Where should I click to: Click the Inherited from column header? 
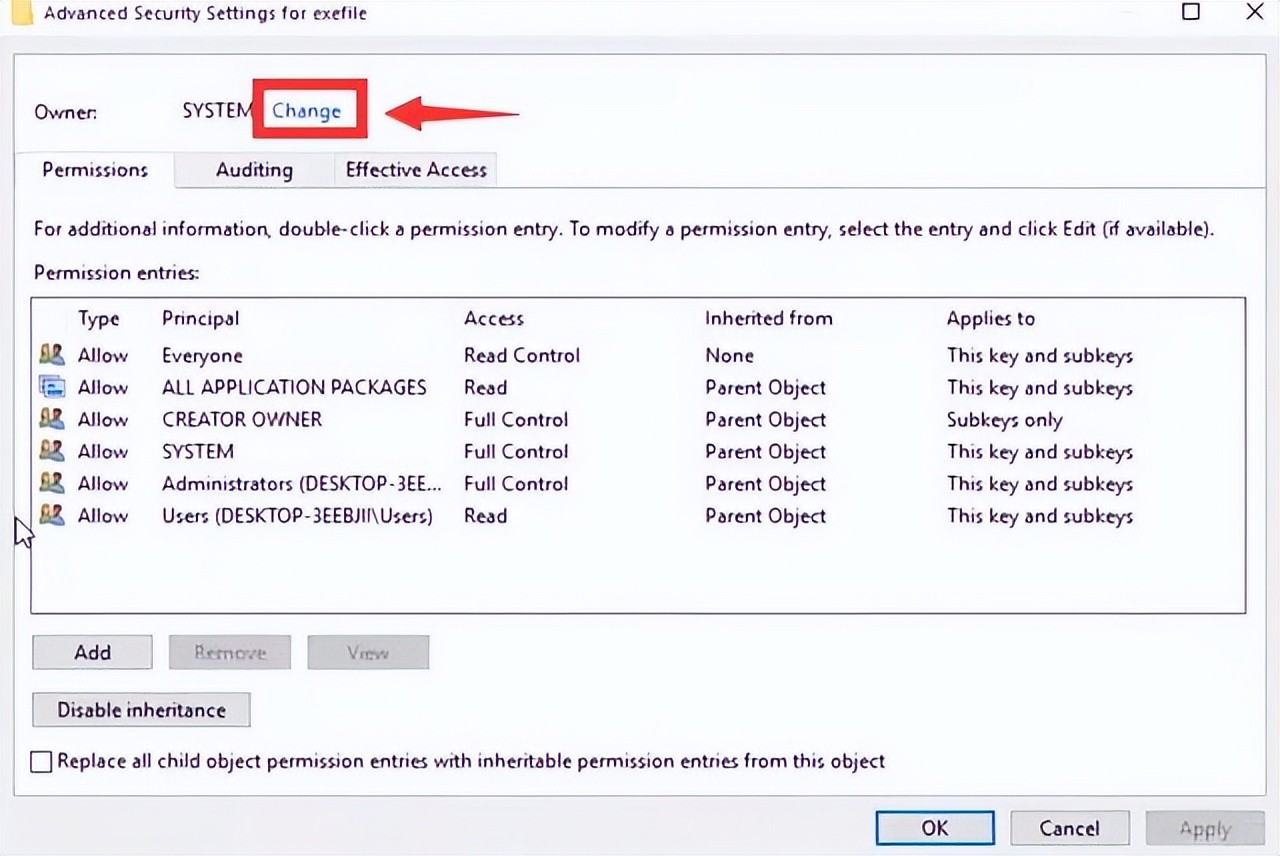coord(768,319)
